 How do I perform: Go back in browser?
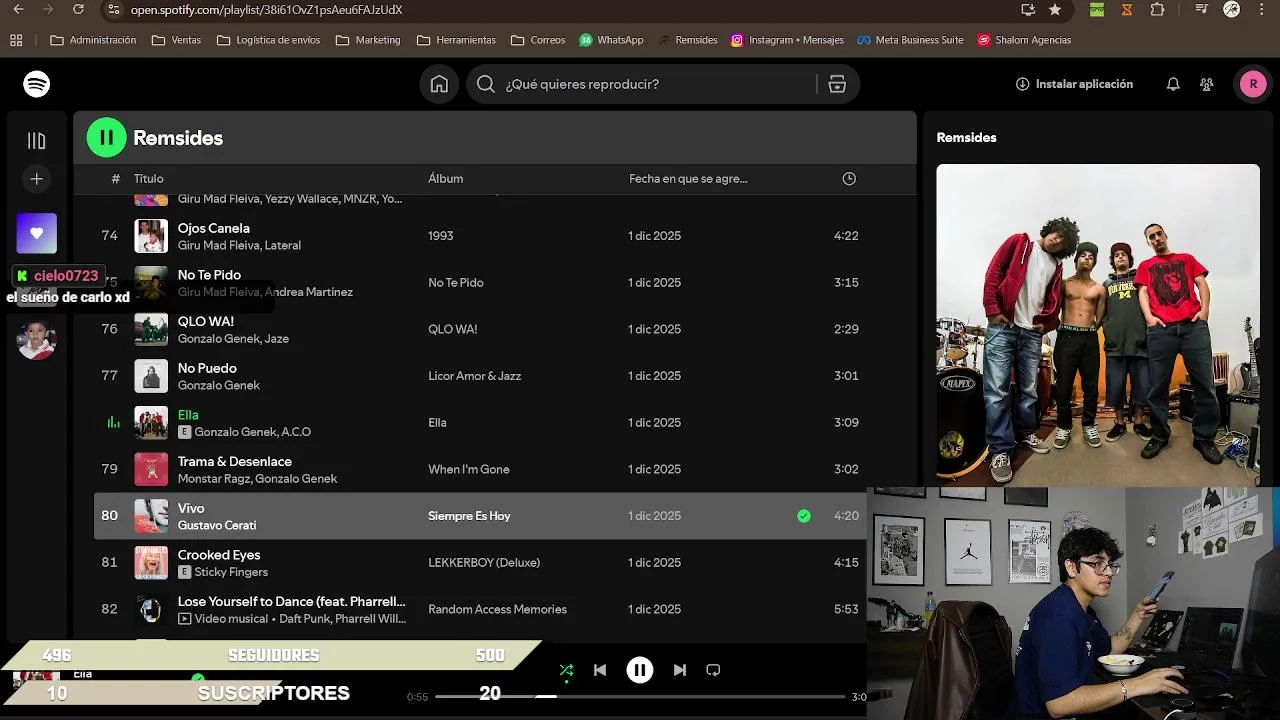(18, 9)
